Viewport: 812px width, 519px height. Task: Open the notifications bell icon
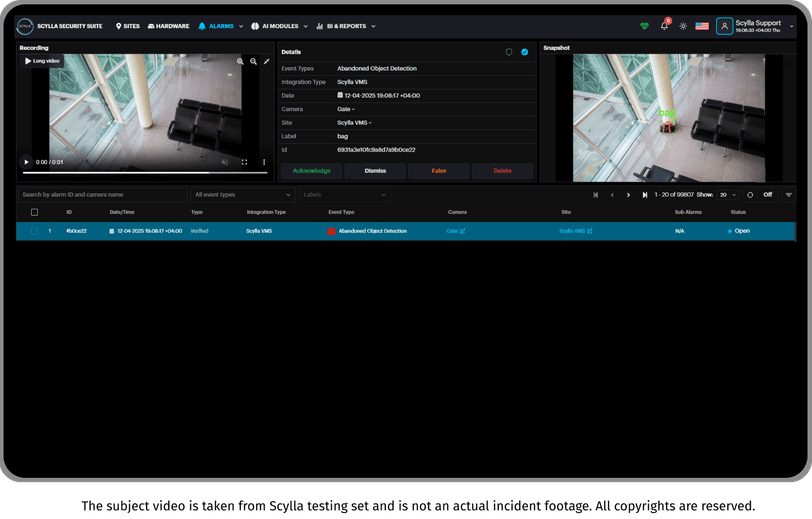tap(664, 26)
